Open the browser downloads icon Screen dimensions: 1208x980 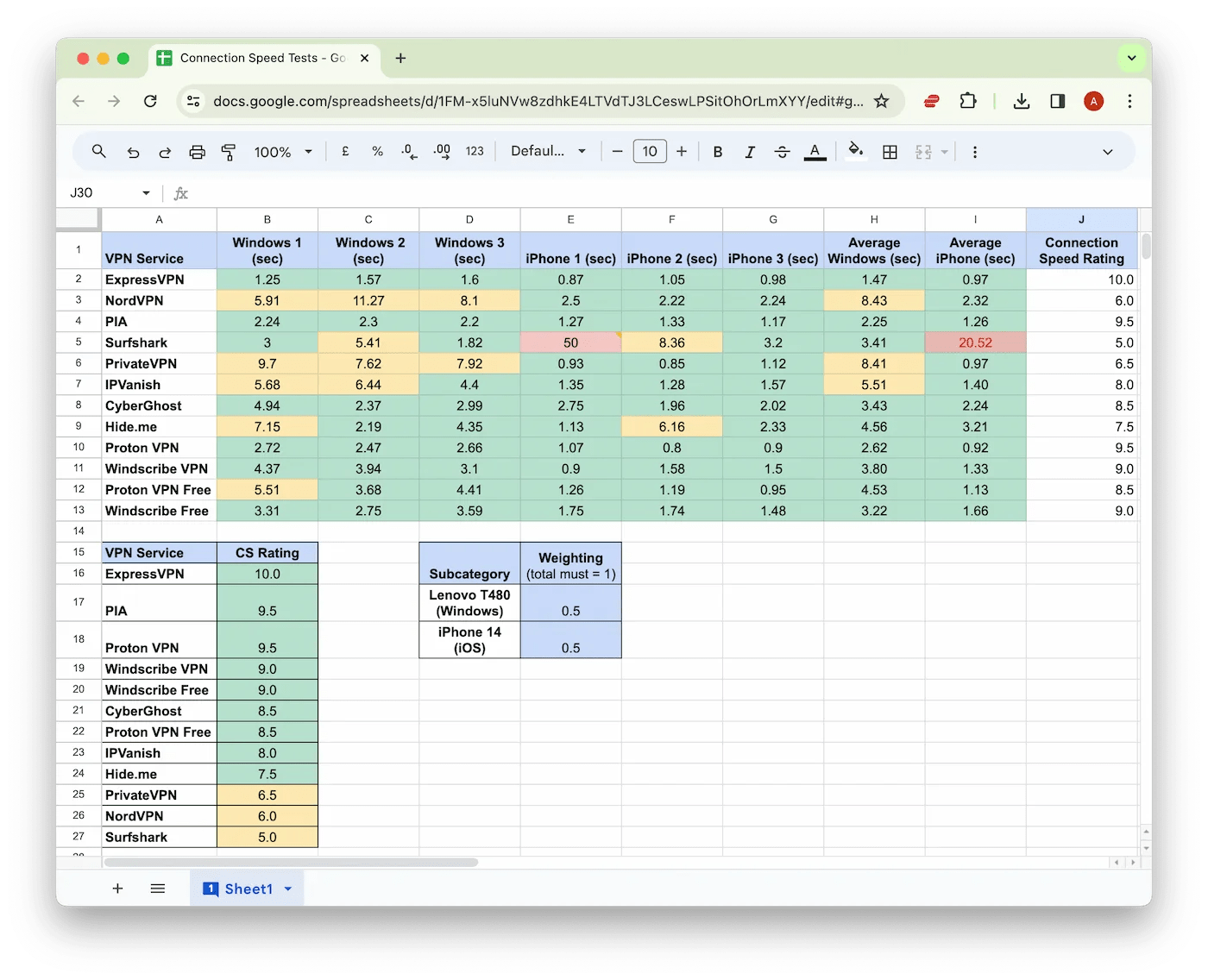pyautogui.click(x=1022, y=101)
